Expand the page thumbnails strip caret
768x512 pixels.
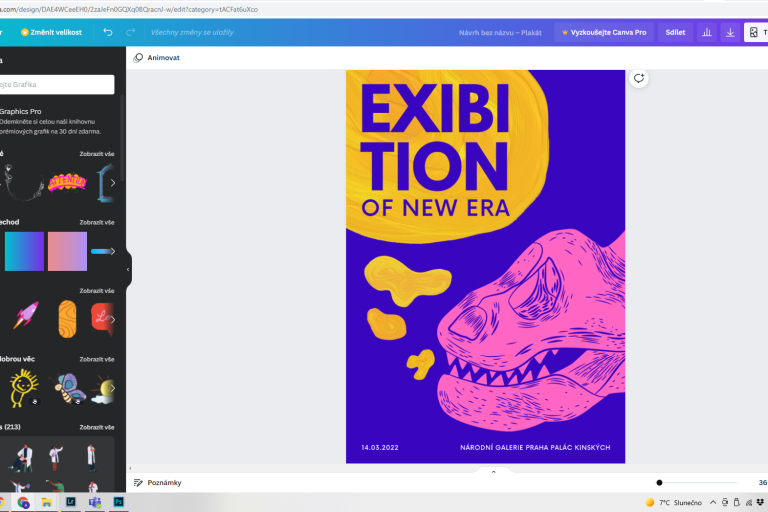tap(493, 472)
